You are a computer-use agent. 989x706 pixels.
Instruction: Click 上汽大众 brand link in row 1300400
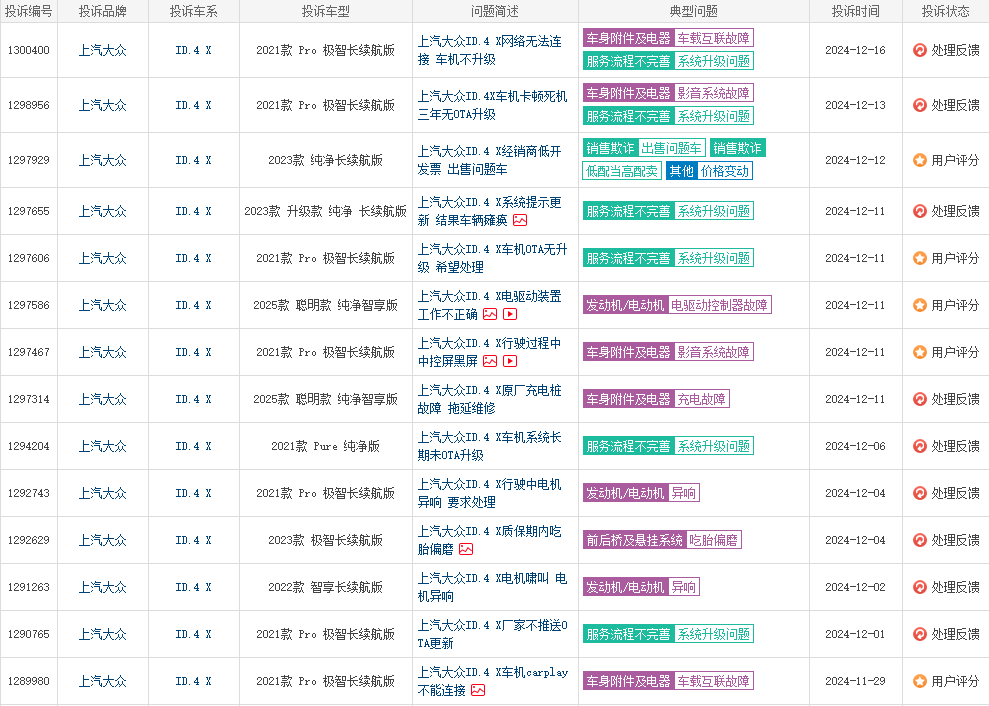point(103,50)
